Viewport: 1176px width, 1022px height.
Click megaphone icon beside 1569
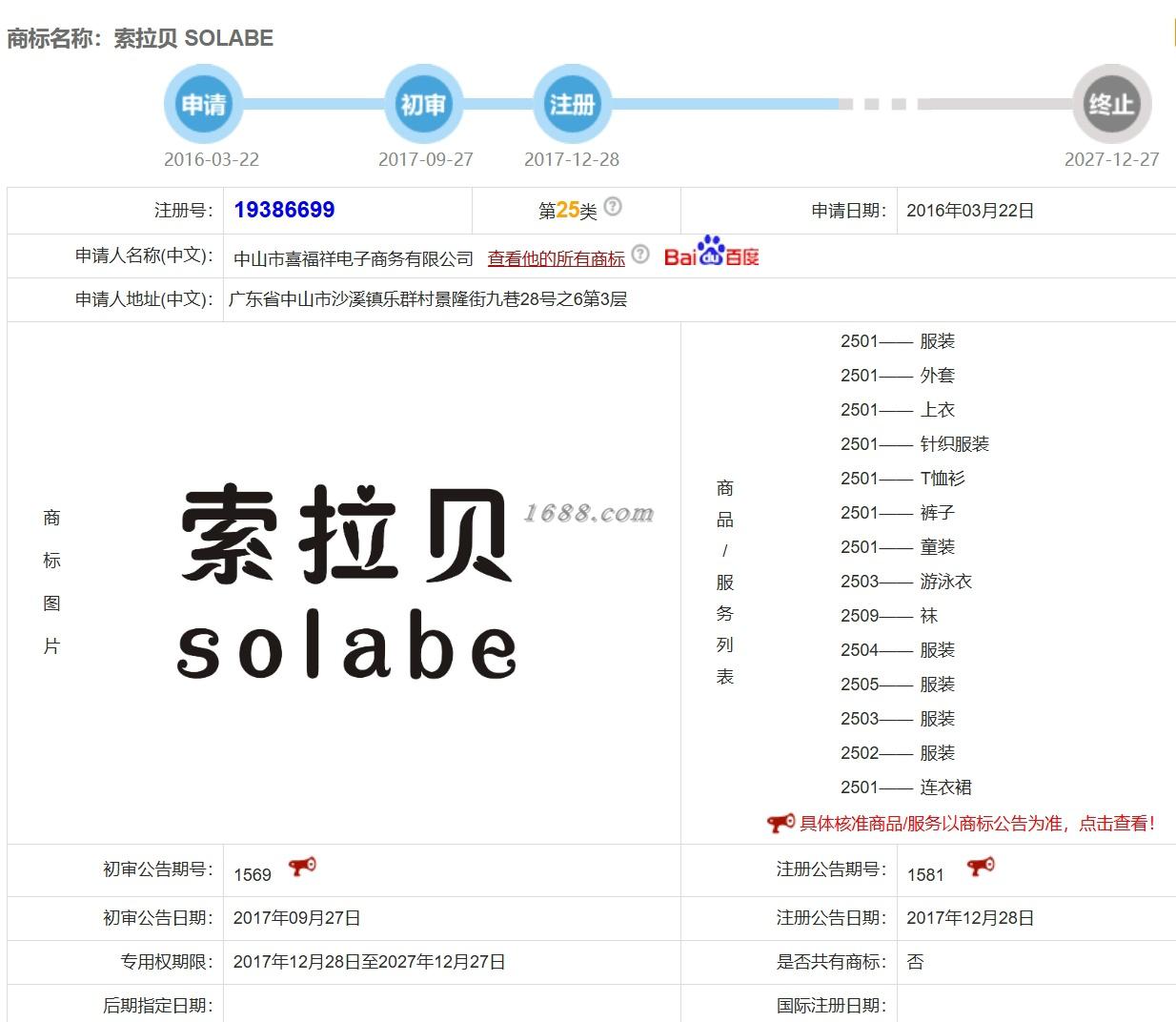click(302, 867)
